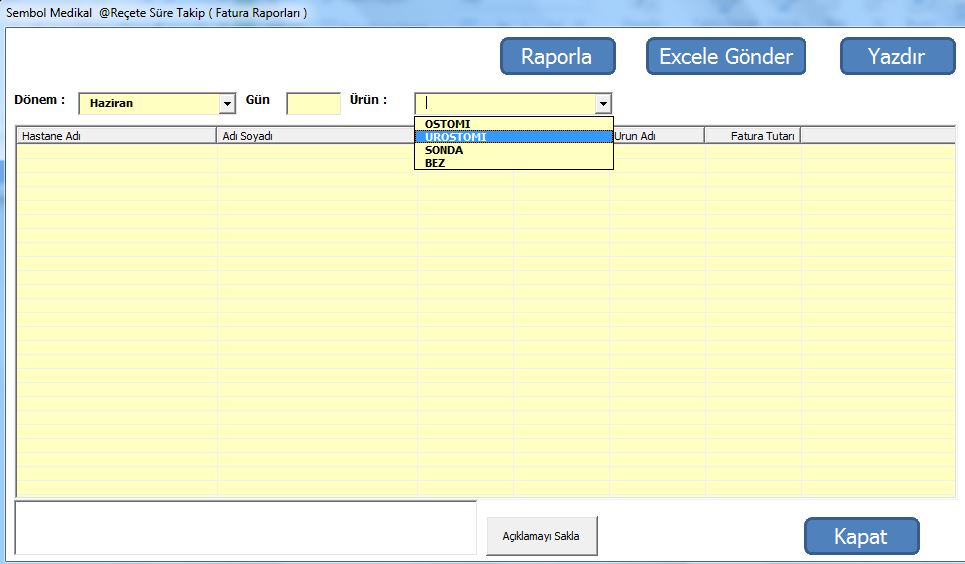This screenshot has width=965, height=564.
Task: Click the Dönem field showing Haziran
Action: [148, 103]
